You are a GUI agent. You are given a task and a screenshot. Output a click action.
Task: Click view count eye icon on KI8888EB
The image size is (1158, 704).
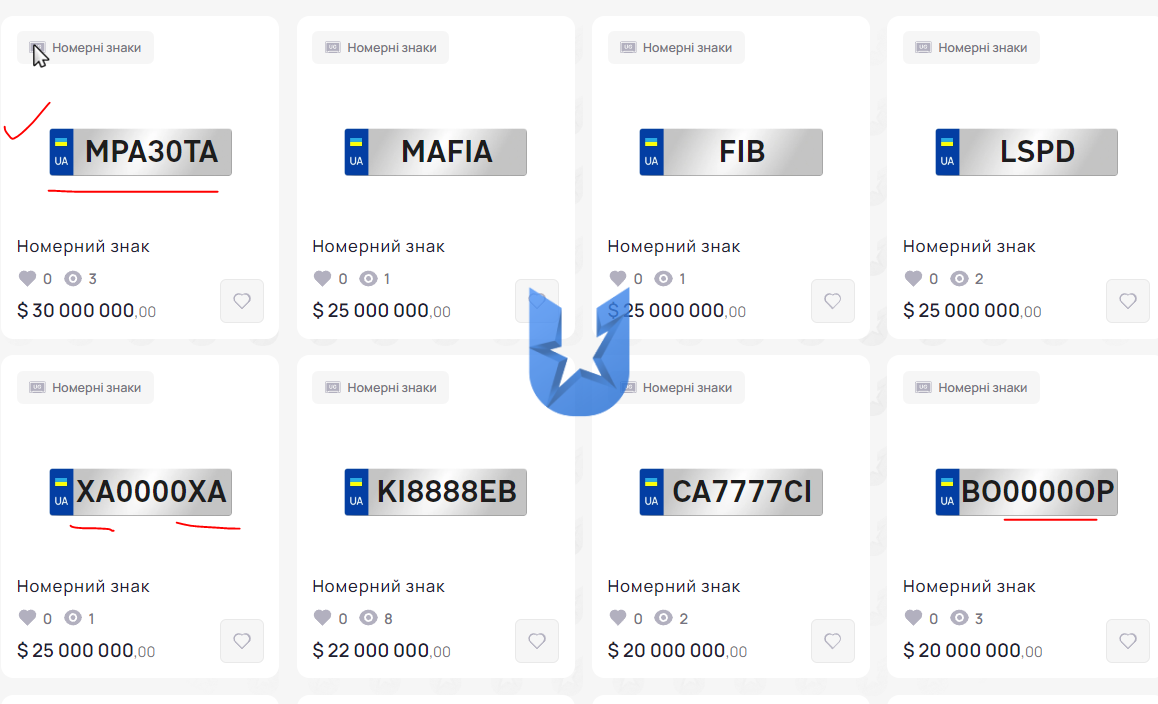coord(369,618)
